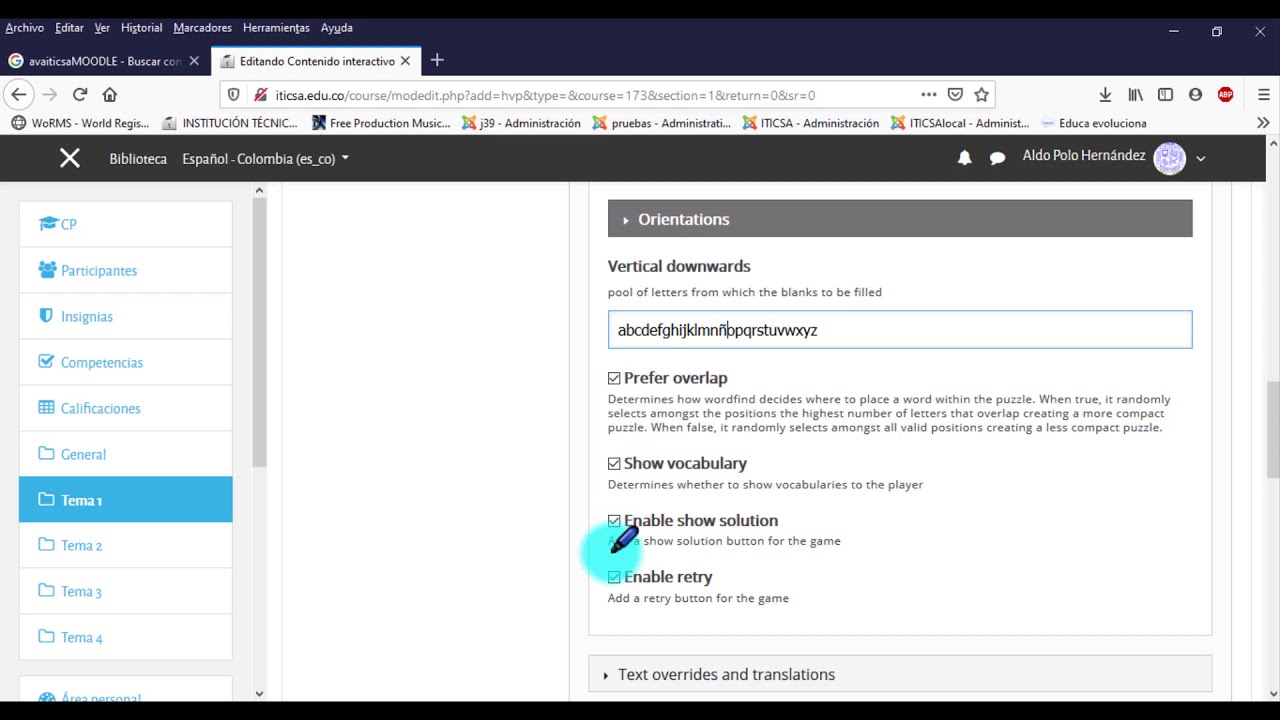Open notifications bell icon
This screenshot has width=1280, height=720.
(964, 158)
